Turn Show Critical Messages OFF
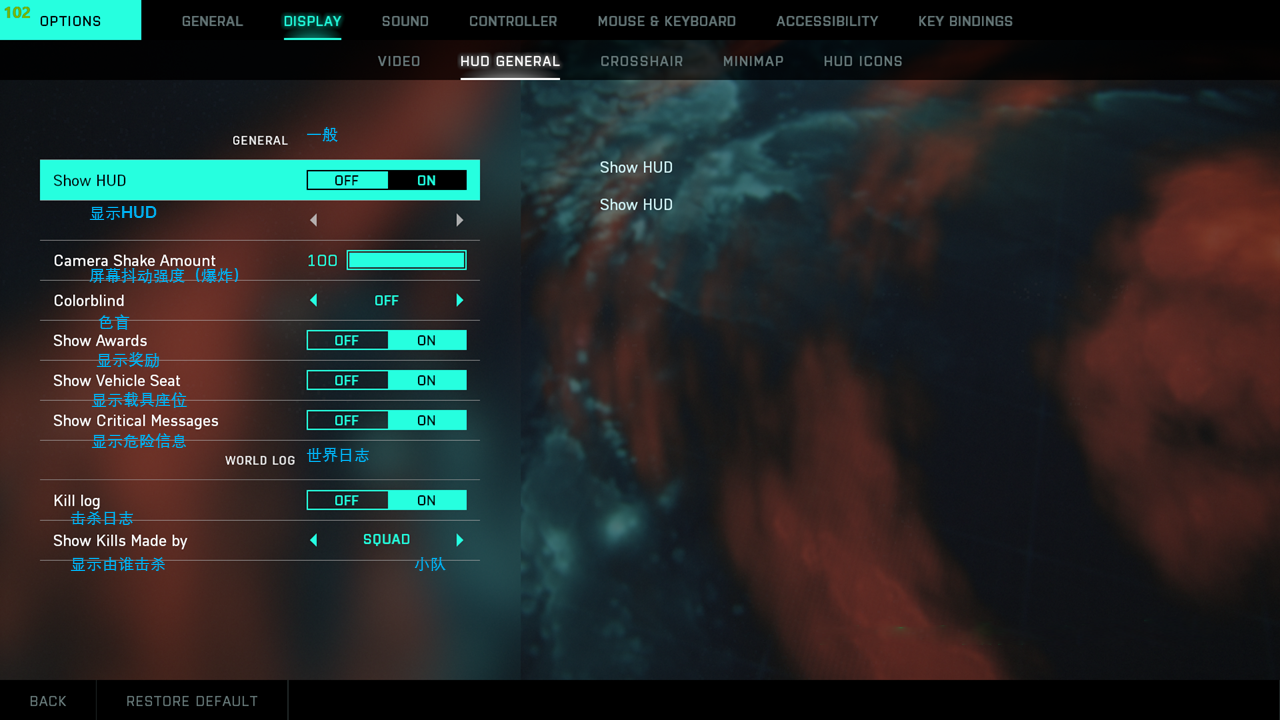 (x=347, y=421)
